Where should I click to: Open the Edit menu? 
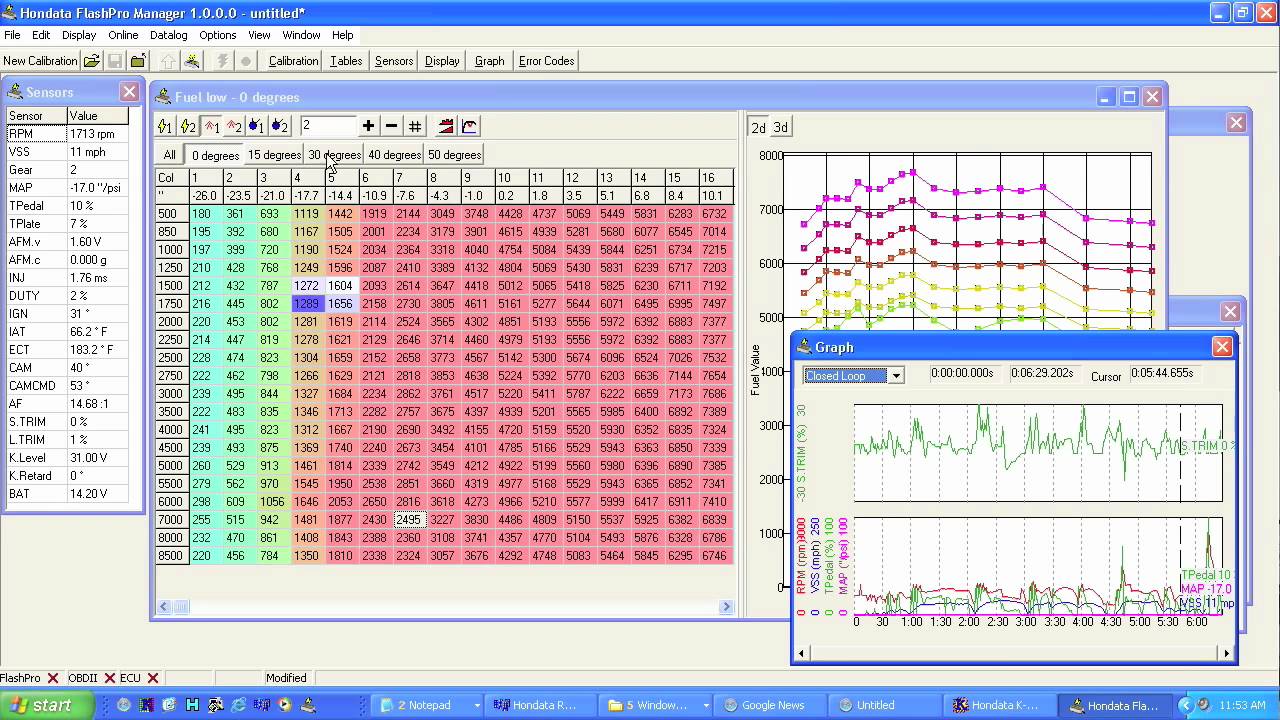tap(41, 35)
